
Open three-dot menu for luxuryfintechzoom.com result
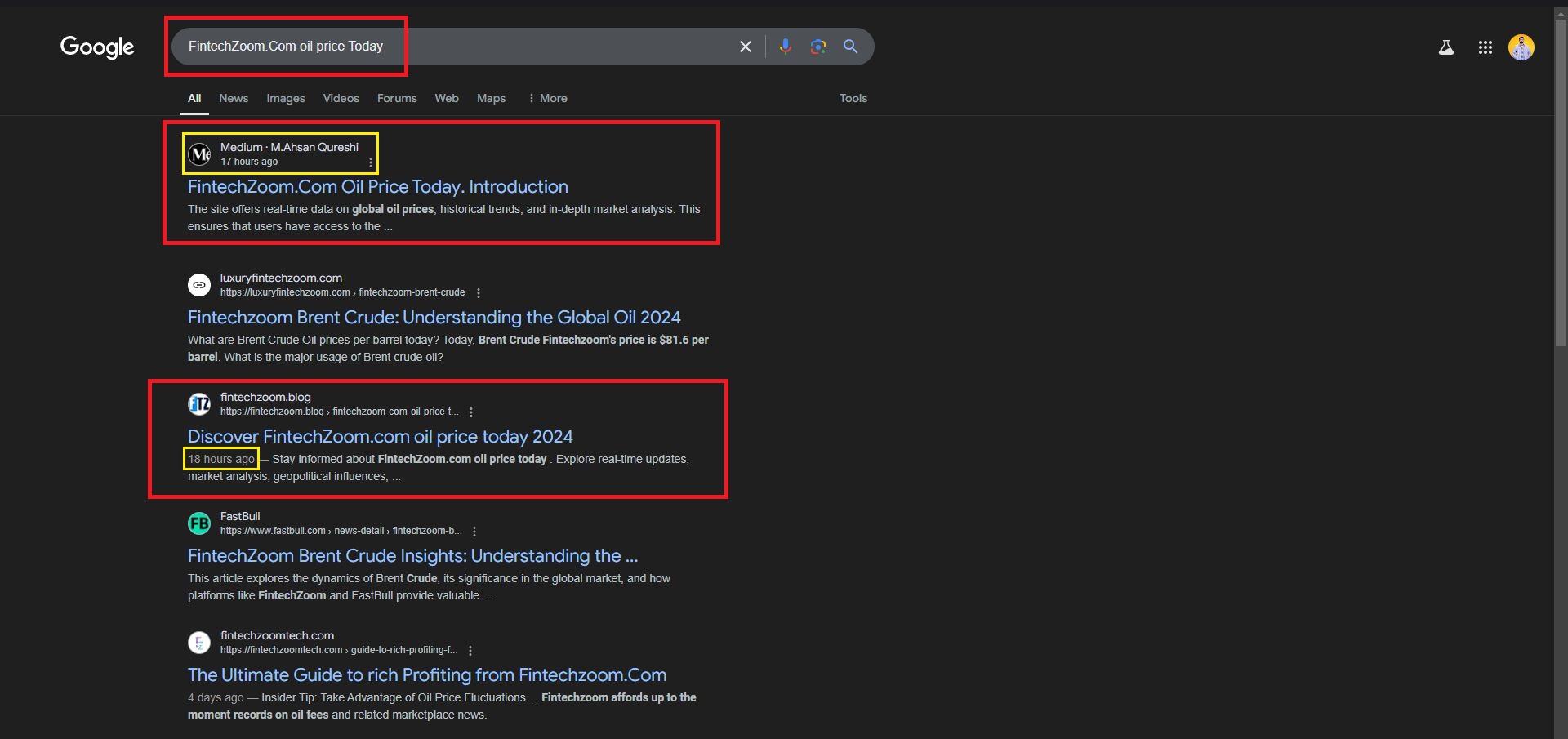tap(479, 293)
